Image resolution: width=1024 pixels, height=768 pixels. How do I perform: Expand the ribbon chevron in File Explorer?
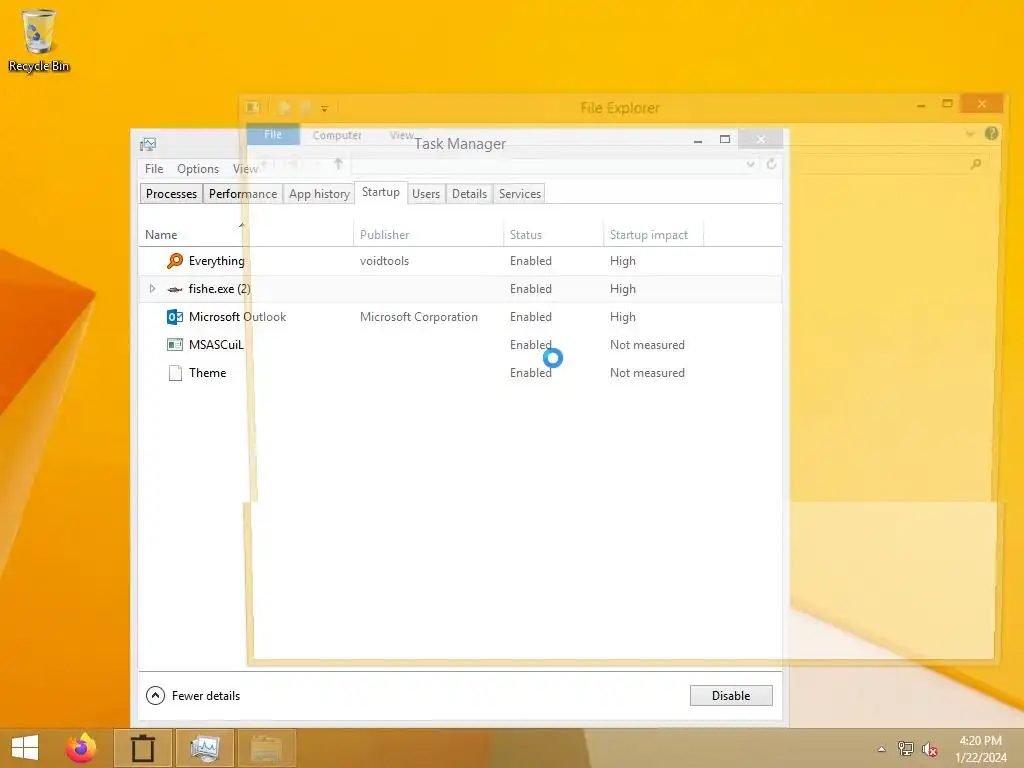[x=970, y=134]
